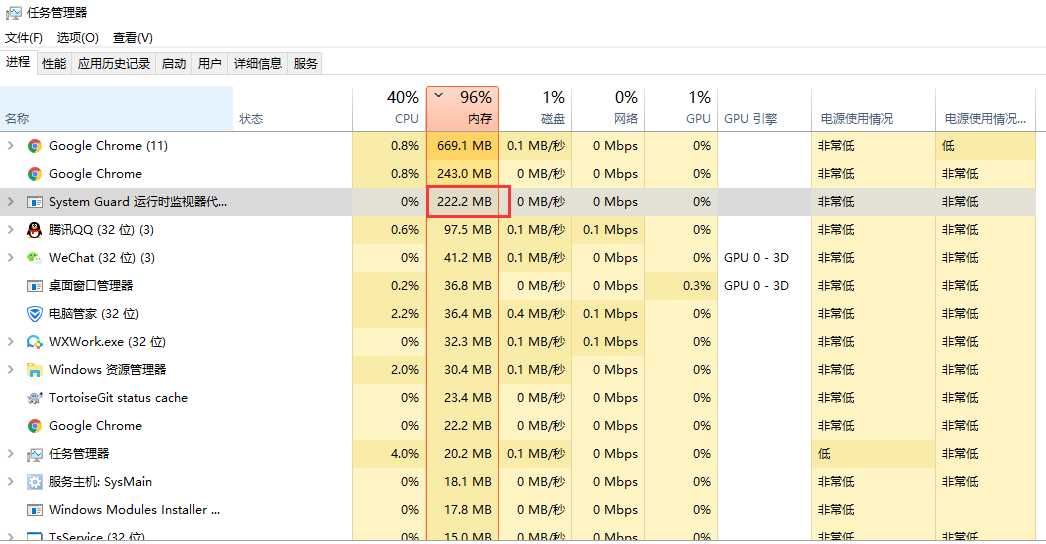The image size is (1046, 544).
Task: Click the Windows Modules Installer icon
Action: pos(35,510)
